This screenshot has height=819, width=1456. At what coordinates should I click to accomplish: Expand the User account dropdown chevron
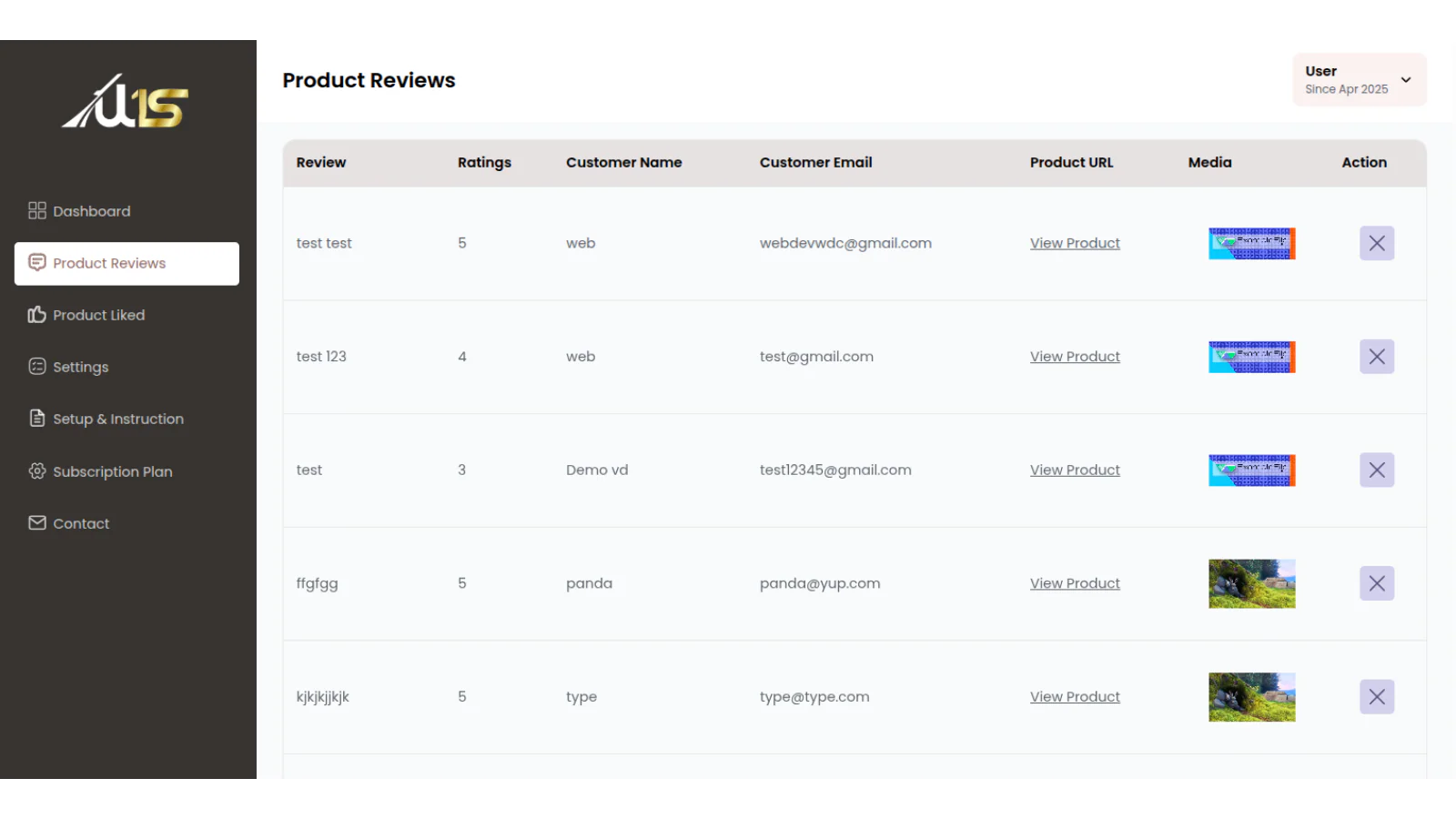coord(1406,80)
